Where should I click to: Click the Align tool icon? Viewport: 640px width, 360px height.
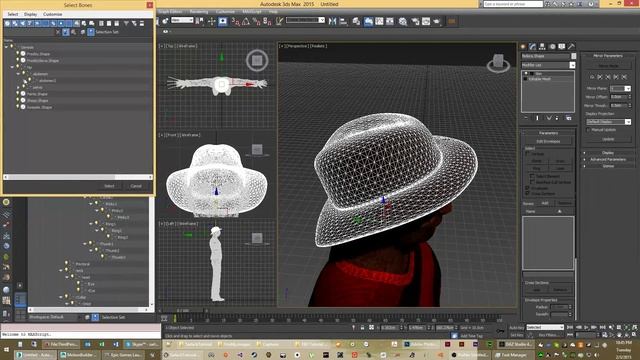pyautogui.click(x=343, y=21)
